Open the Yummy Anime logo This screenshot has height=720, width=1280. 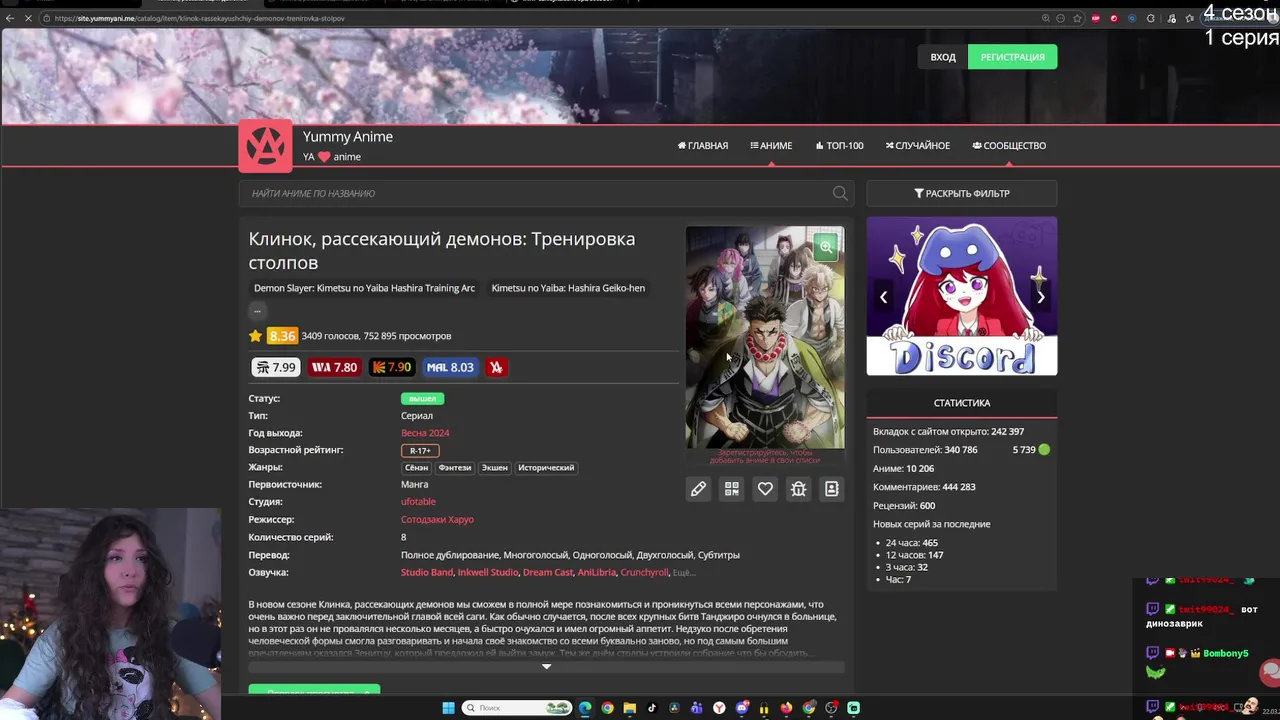click(265, 146)
